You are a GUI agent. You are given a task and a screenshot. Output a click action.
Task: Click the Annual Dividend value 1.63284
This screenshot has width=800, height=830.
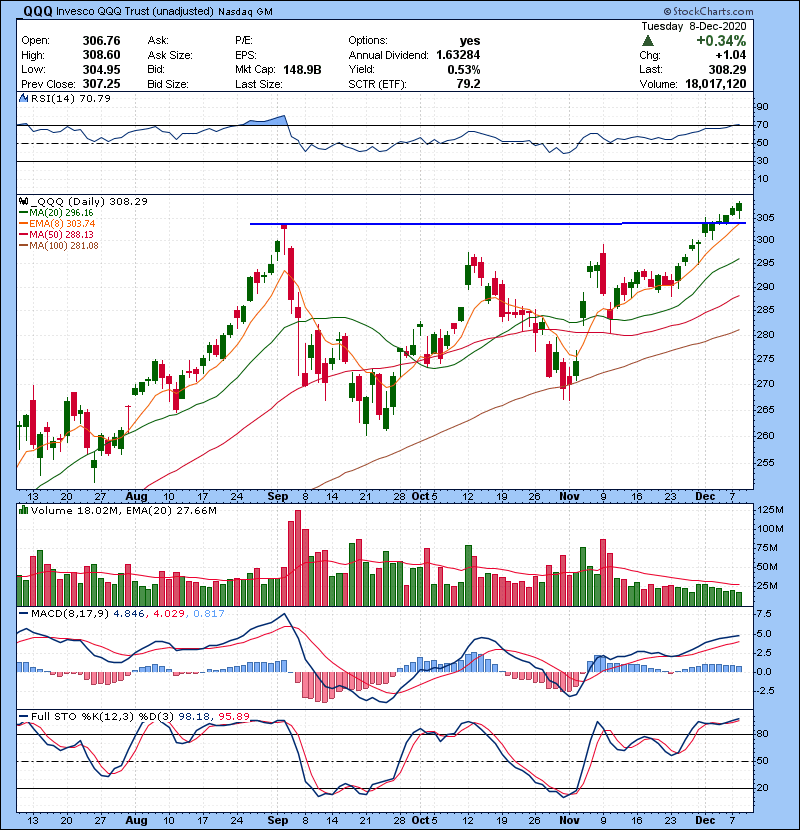[458, 55]
